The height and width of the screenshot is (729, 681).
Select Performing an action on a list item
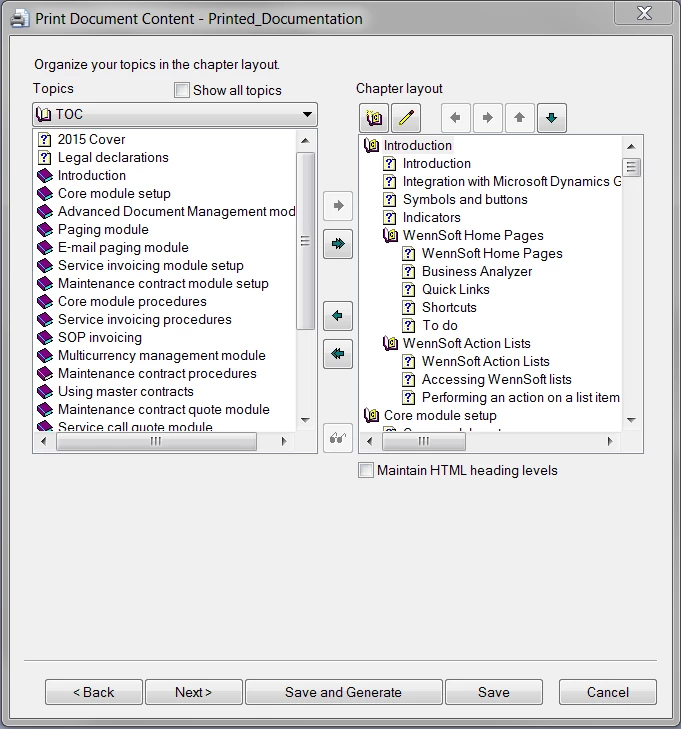click(x=521, y=398)
